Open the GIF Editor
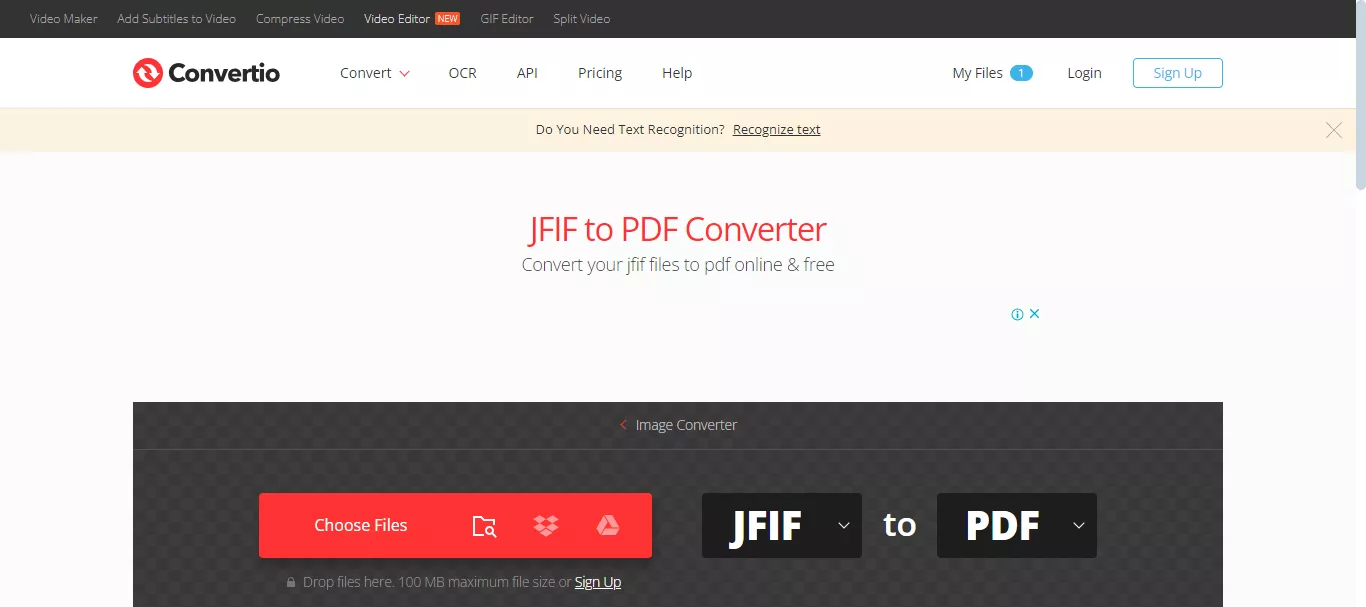The height and width of the screenshot is (607, 1366). click(506, 18)
